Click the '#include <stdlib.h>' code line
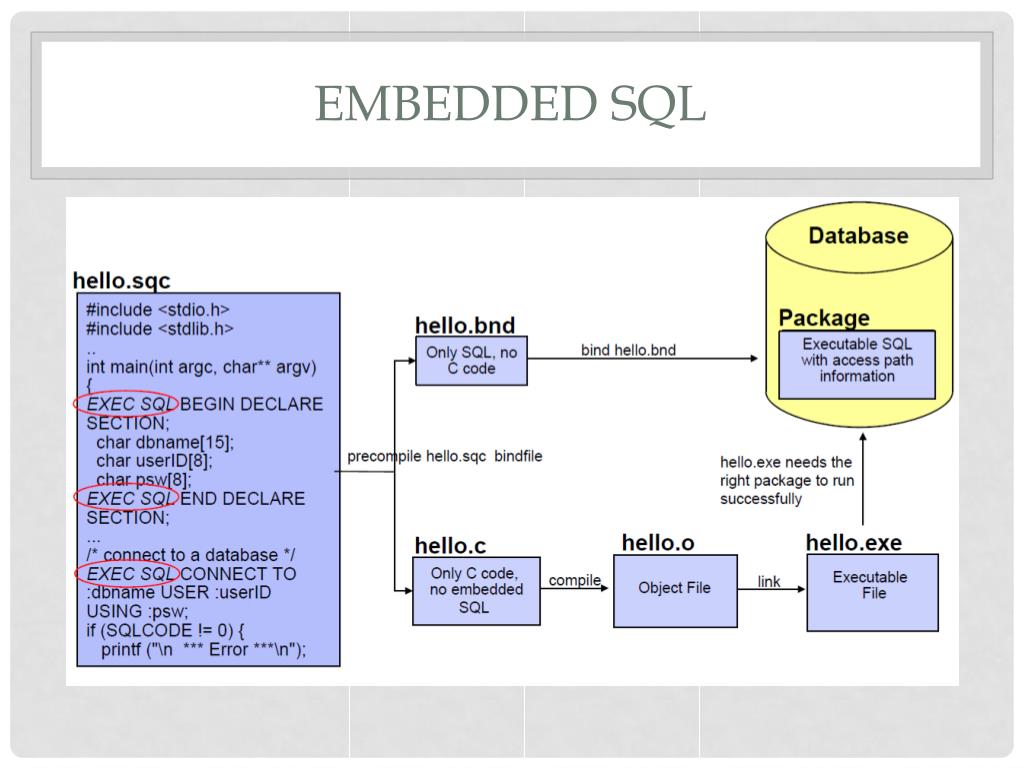 pos(159,328)
